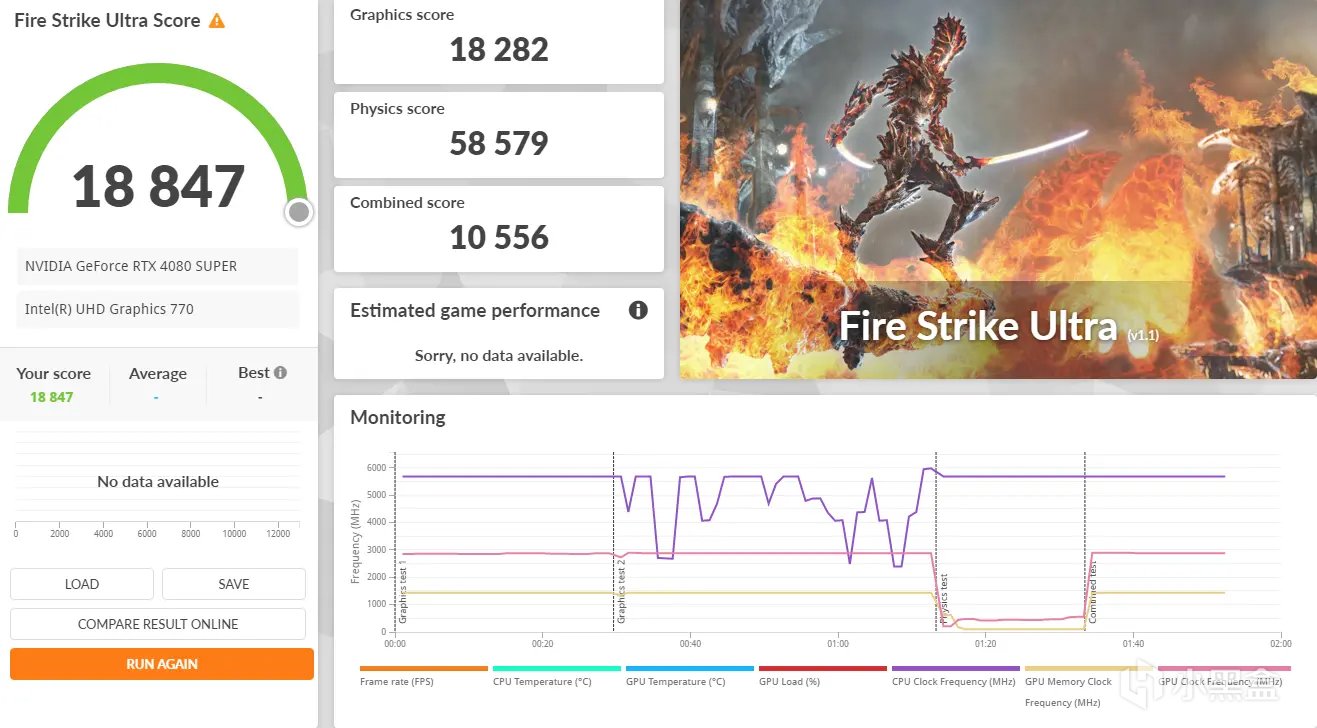Click the info icon beside Best
Screen dimensions: 1317x728
[280, 373]
